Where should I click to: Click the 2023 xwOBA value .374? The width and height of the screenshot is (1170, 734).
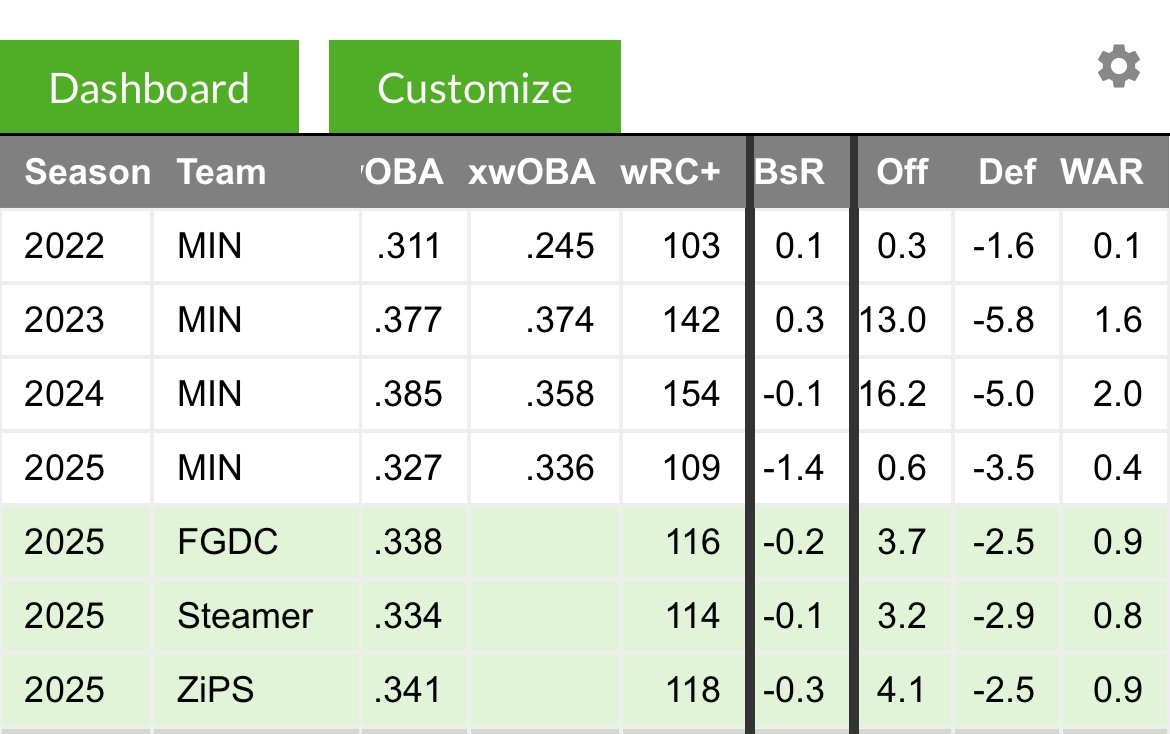coord(560,320)
